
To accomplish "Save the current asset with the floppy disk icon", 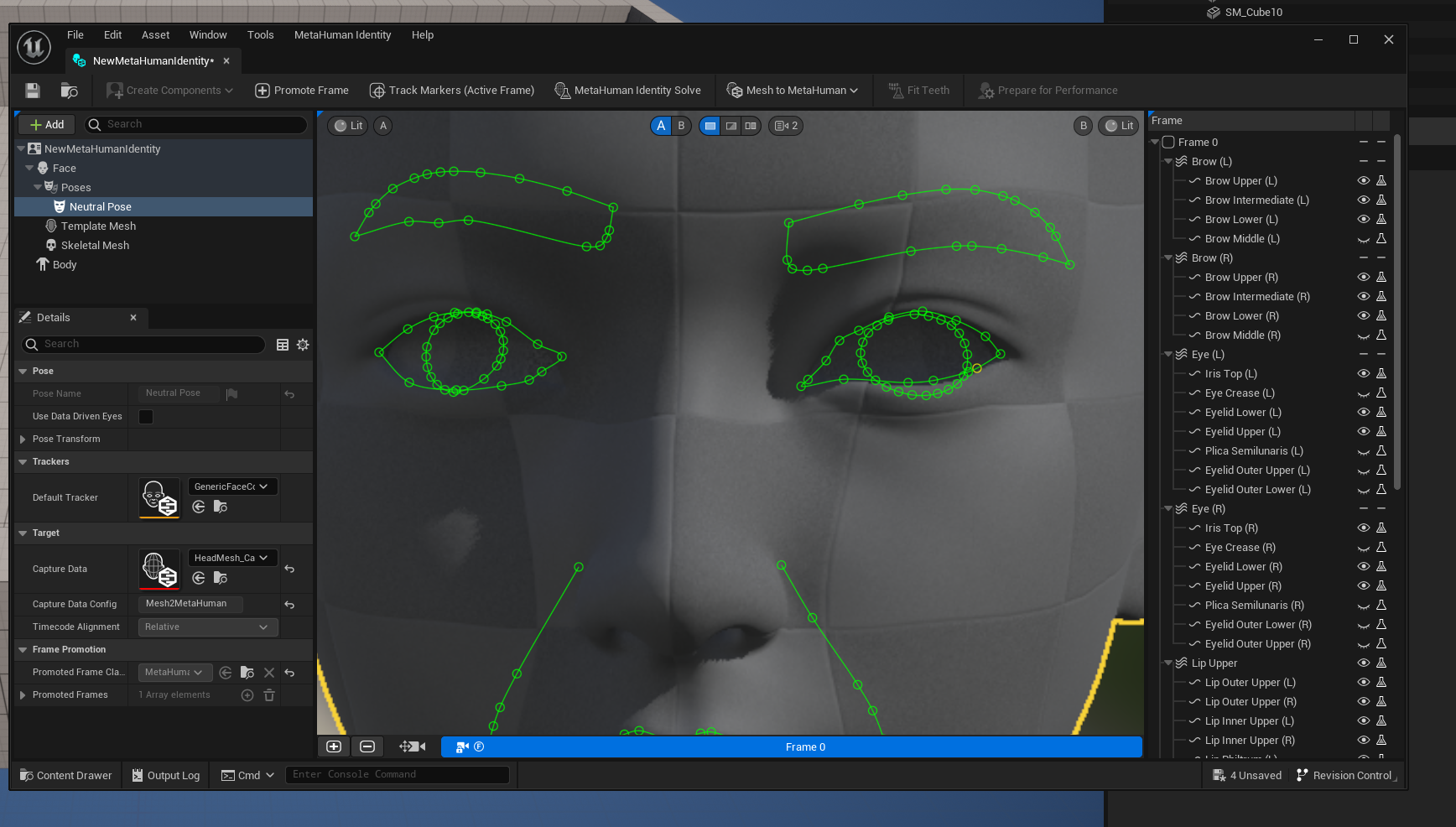I will pyautogui.click(x=33, y=91).
